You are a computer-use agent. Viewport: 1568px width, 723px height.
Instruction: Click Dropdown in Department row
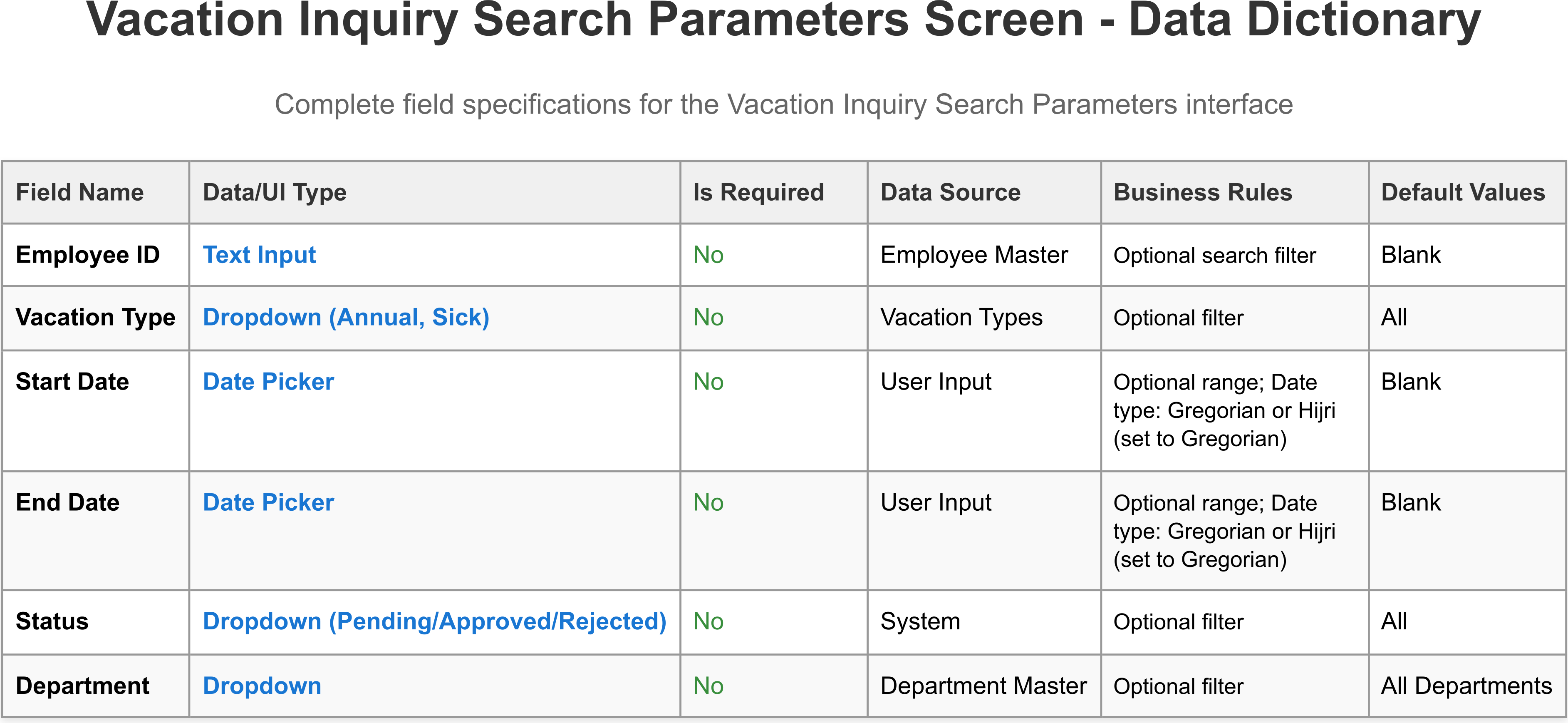tap(262, 686)
